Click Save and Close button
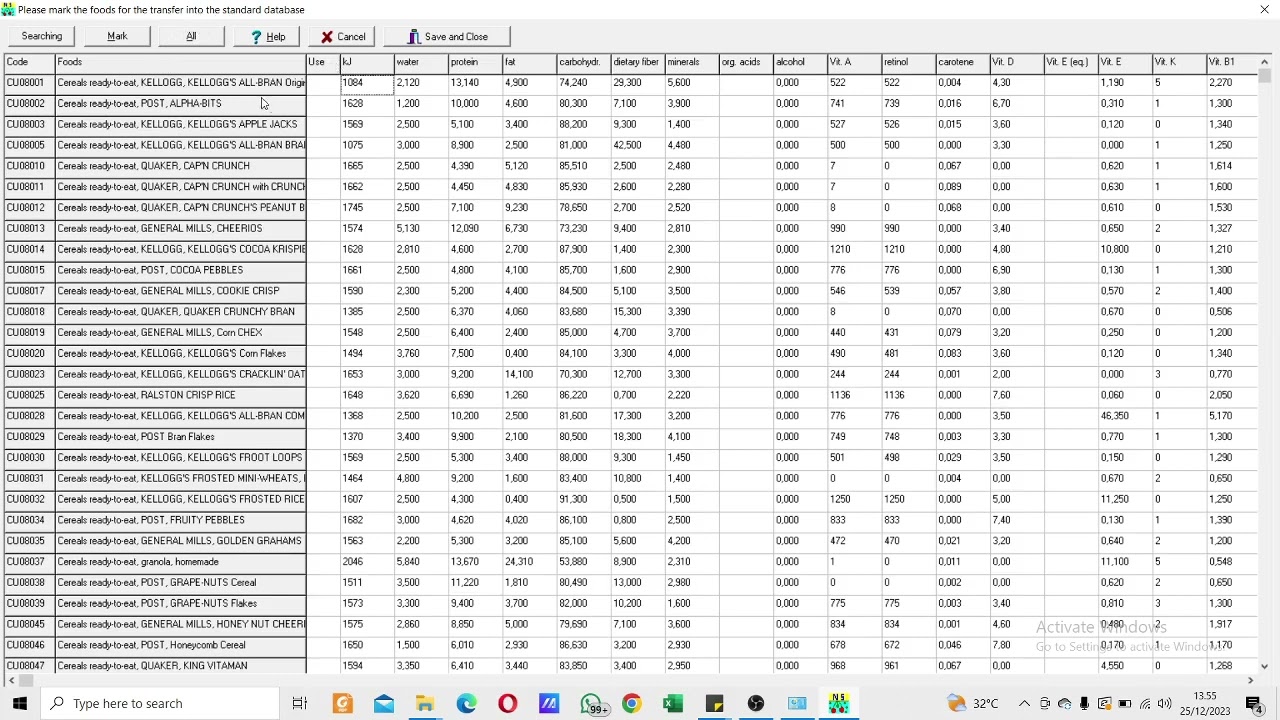1280x720 pixels. point(447,37)
